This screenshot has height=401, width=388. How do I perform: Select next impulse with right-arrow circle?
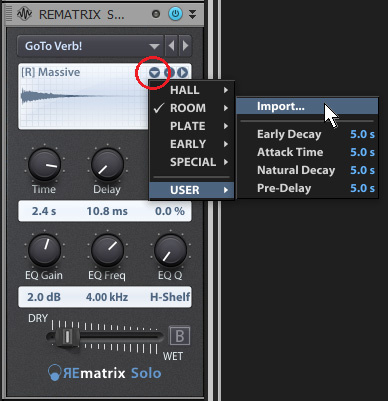(x=182, y=72)
